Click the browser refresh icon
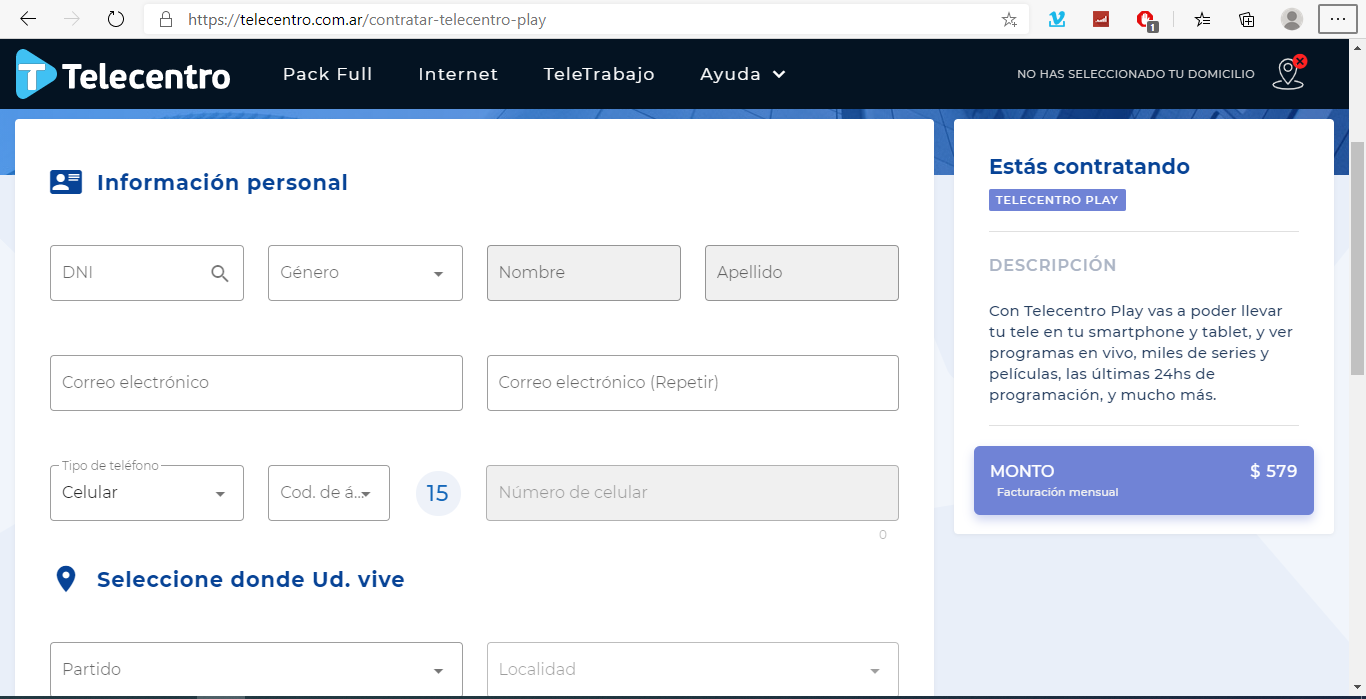 116,19
